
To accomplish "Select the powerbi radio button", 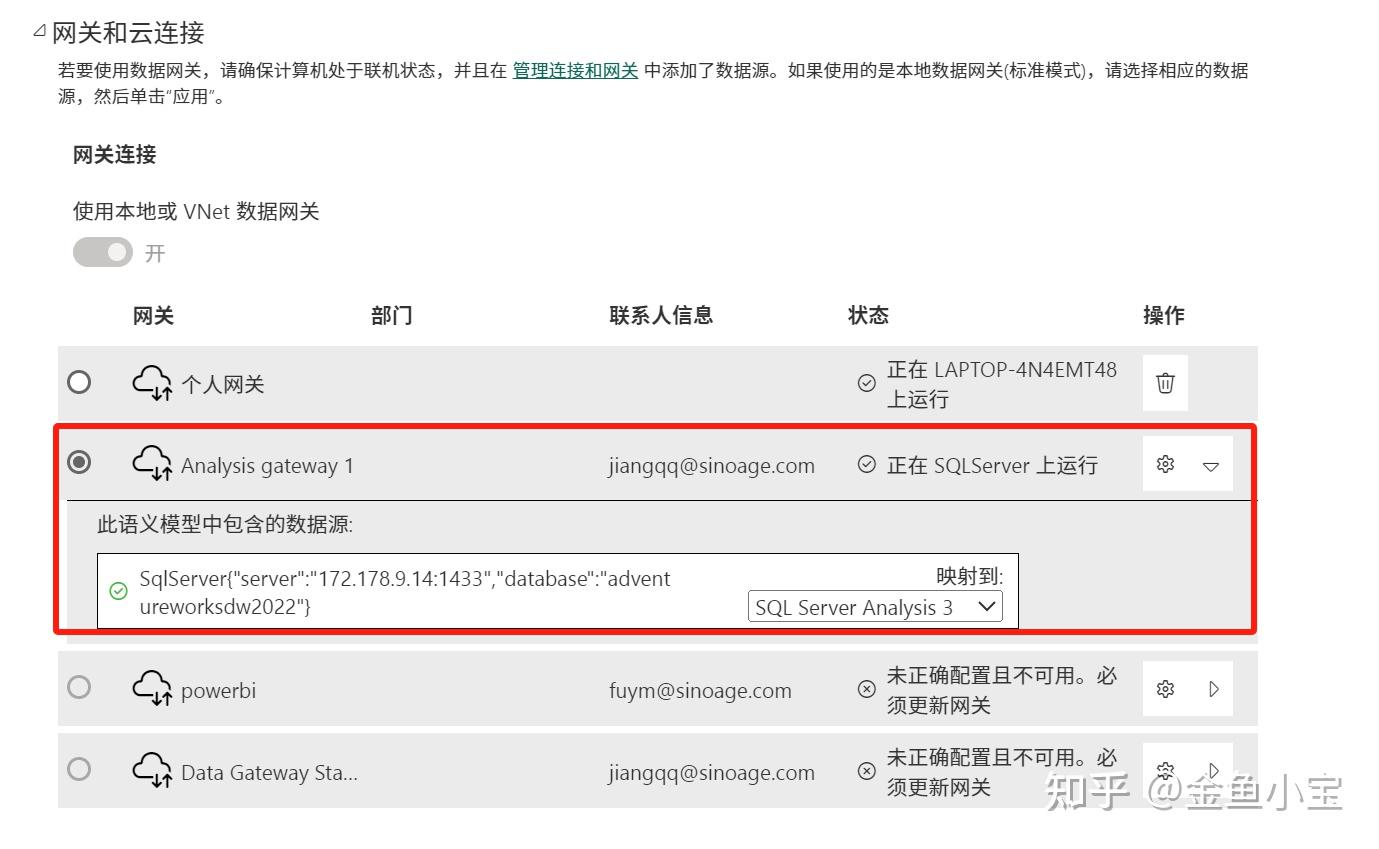I will coord(80,688).
